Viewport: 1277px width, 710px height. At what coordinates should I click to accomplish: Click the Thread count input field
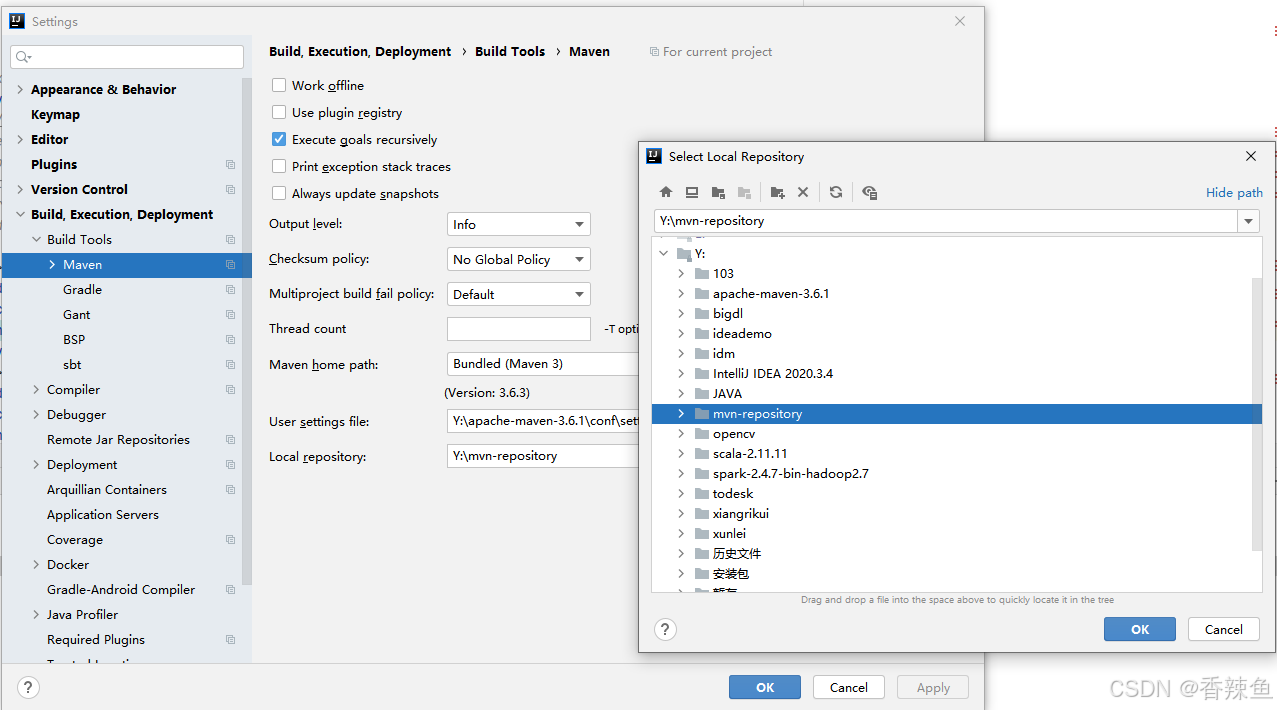coord(519,329)
